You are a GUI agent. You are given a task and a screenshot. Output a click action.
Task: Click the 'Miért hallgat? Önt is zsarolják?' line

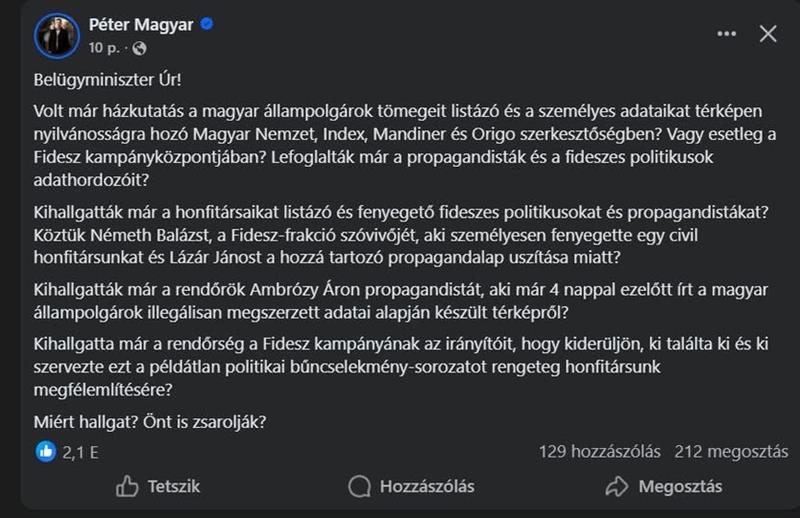[x=150, y=419]
